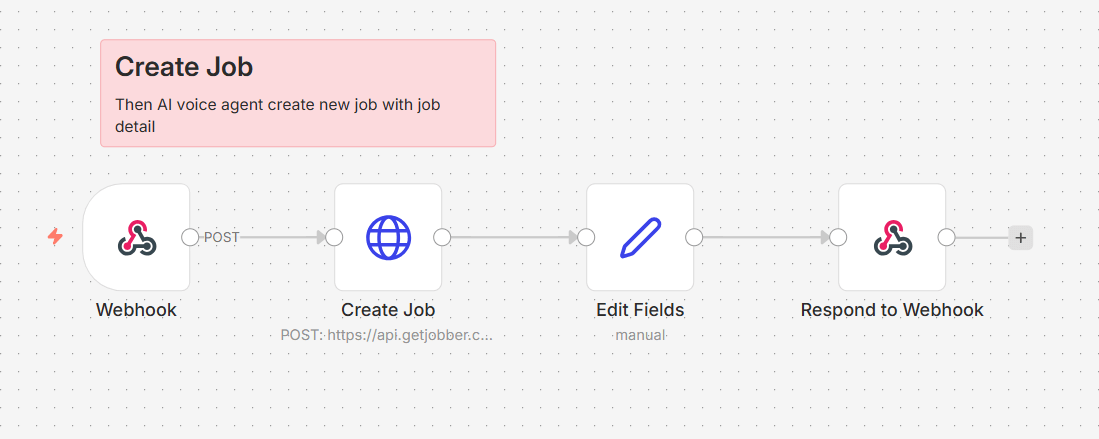Click the POST api.getjobber URL subtitle
1099x439 pixels.
[388, 335]
